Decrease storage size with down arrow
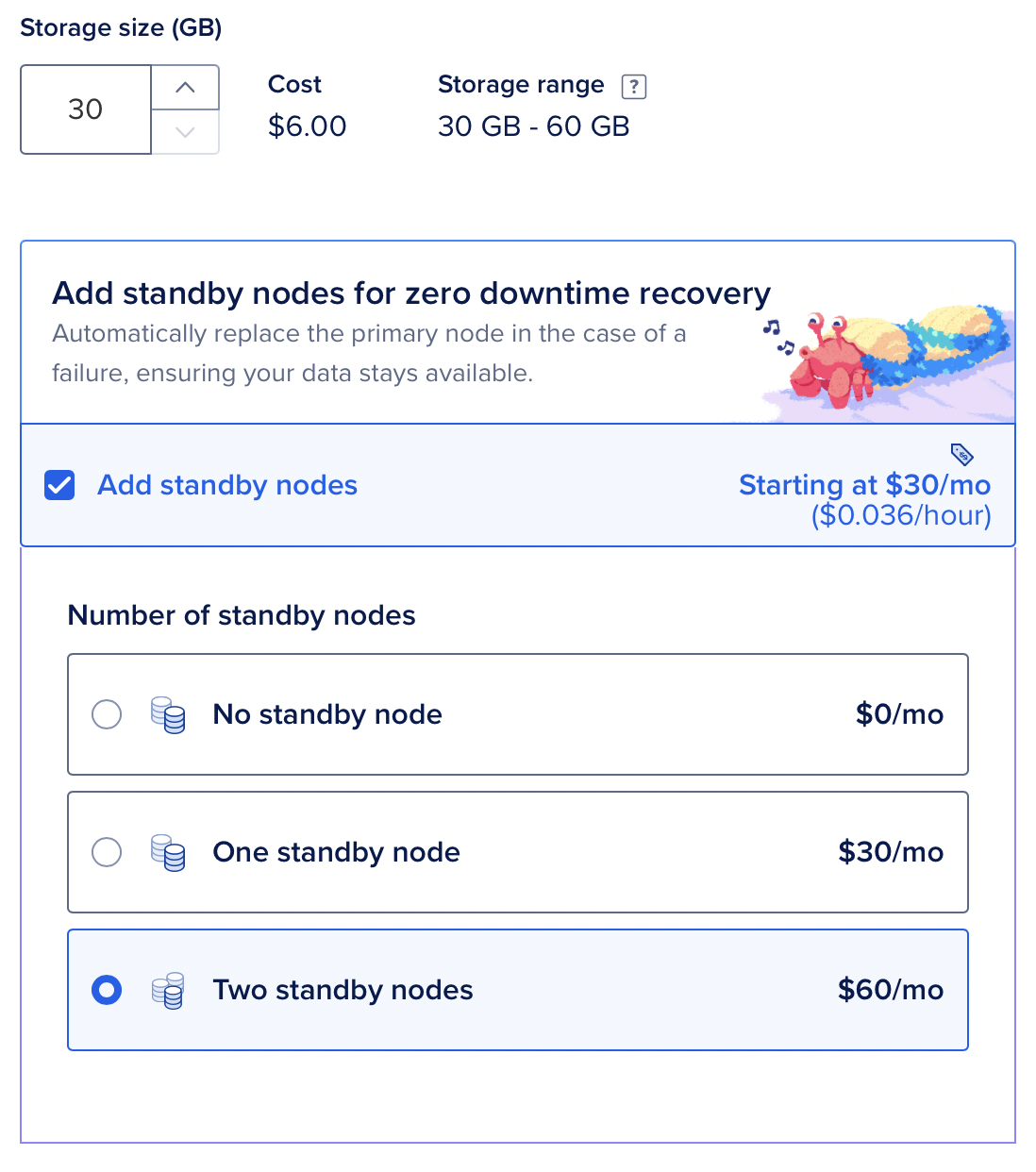The height and width of the screenshot is (1172, 1036). [185, 132]
